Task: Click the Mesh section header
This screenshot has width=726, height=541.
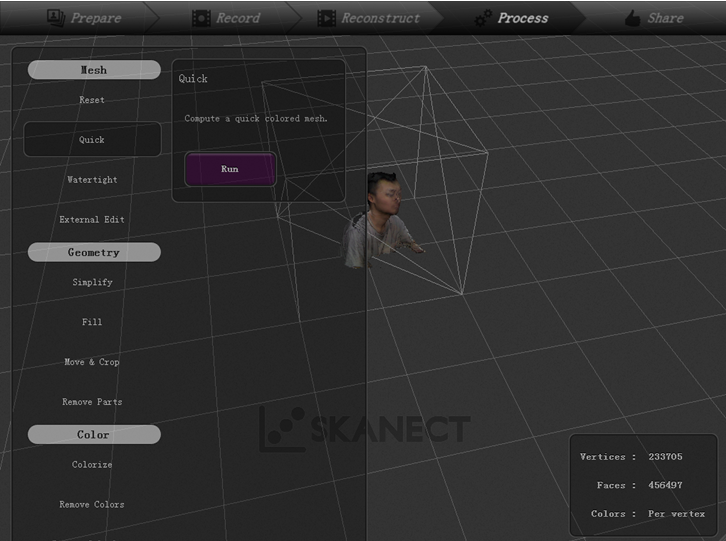Action: tap(94, 70)
